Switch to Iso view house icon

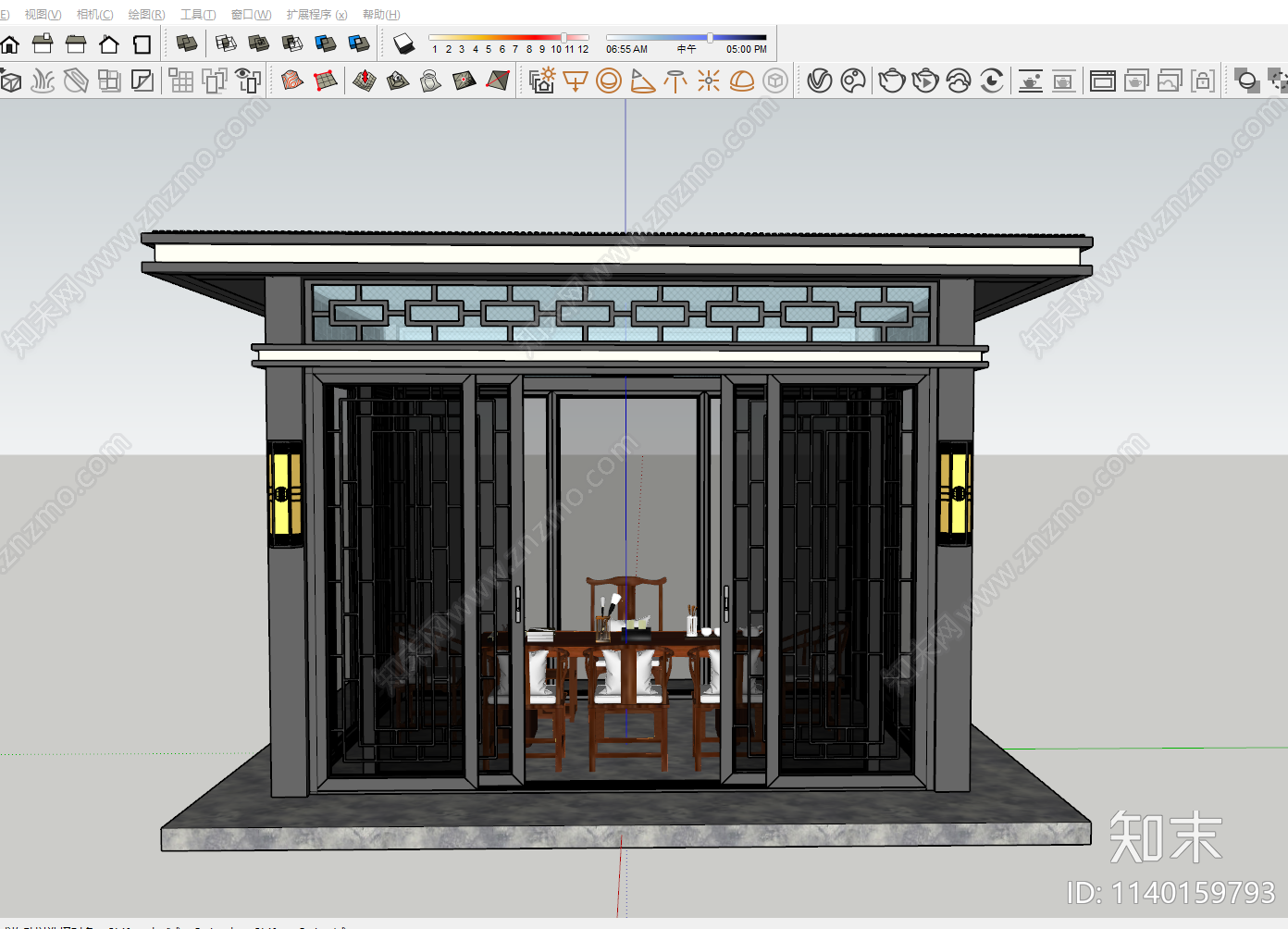pyautogui.click(x=10, y=43)
